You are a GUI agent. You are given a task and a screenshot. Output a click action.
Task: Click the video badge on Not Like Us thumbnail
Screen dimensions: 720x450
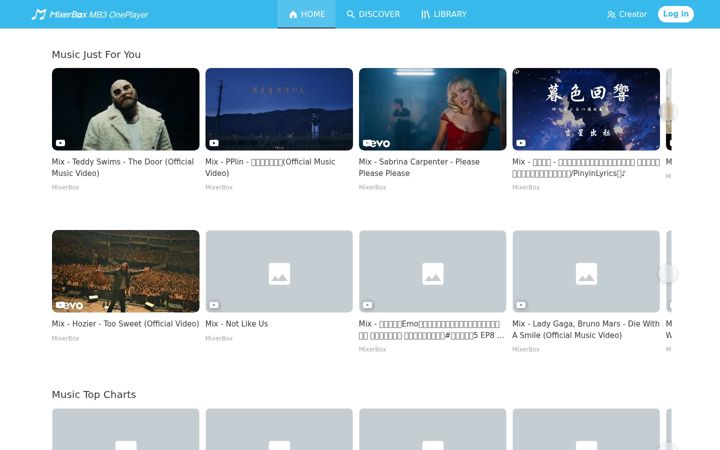tap(214, 305)
